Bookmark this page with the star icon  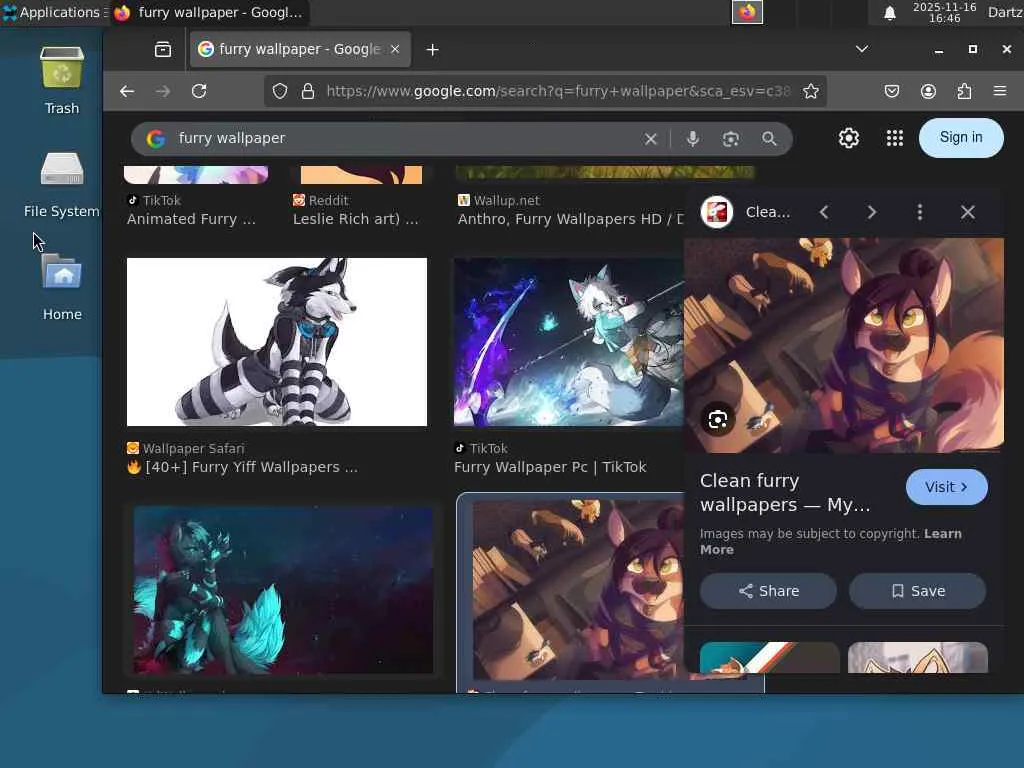pyautogui.click(x=810, y=91)
